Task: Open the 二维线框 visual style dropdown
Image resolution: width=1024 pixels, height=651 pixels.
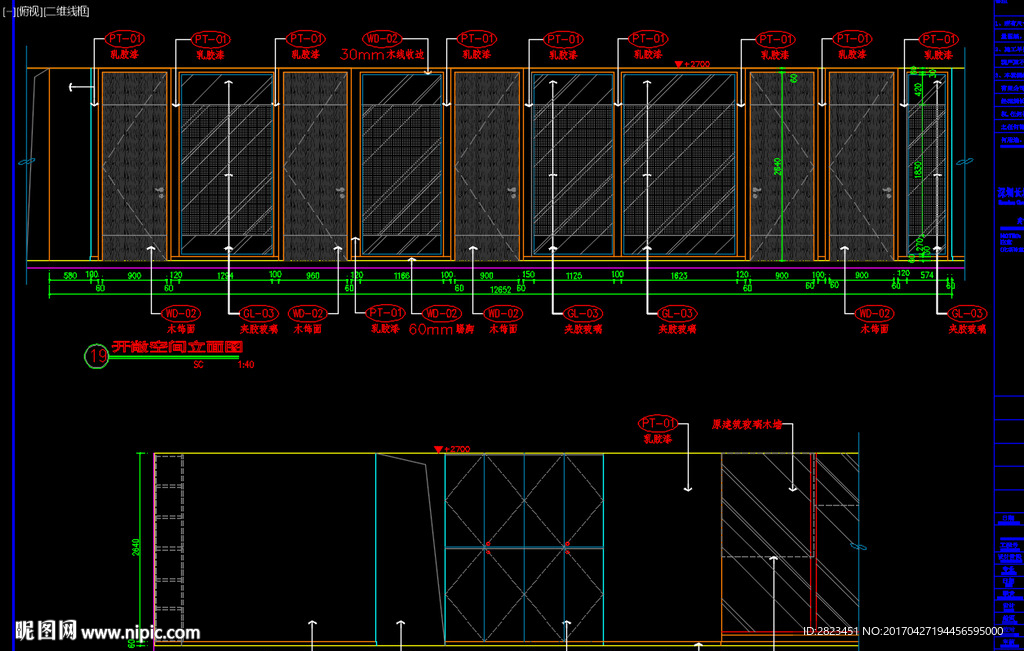Action: click(x=66, y=11)
